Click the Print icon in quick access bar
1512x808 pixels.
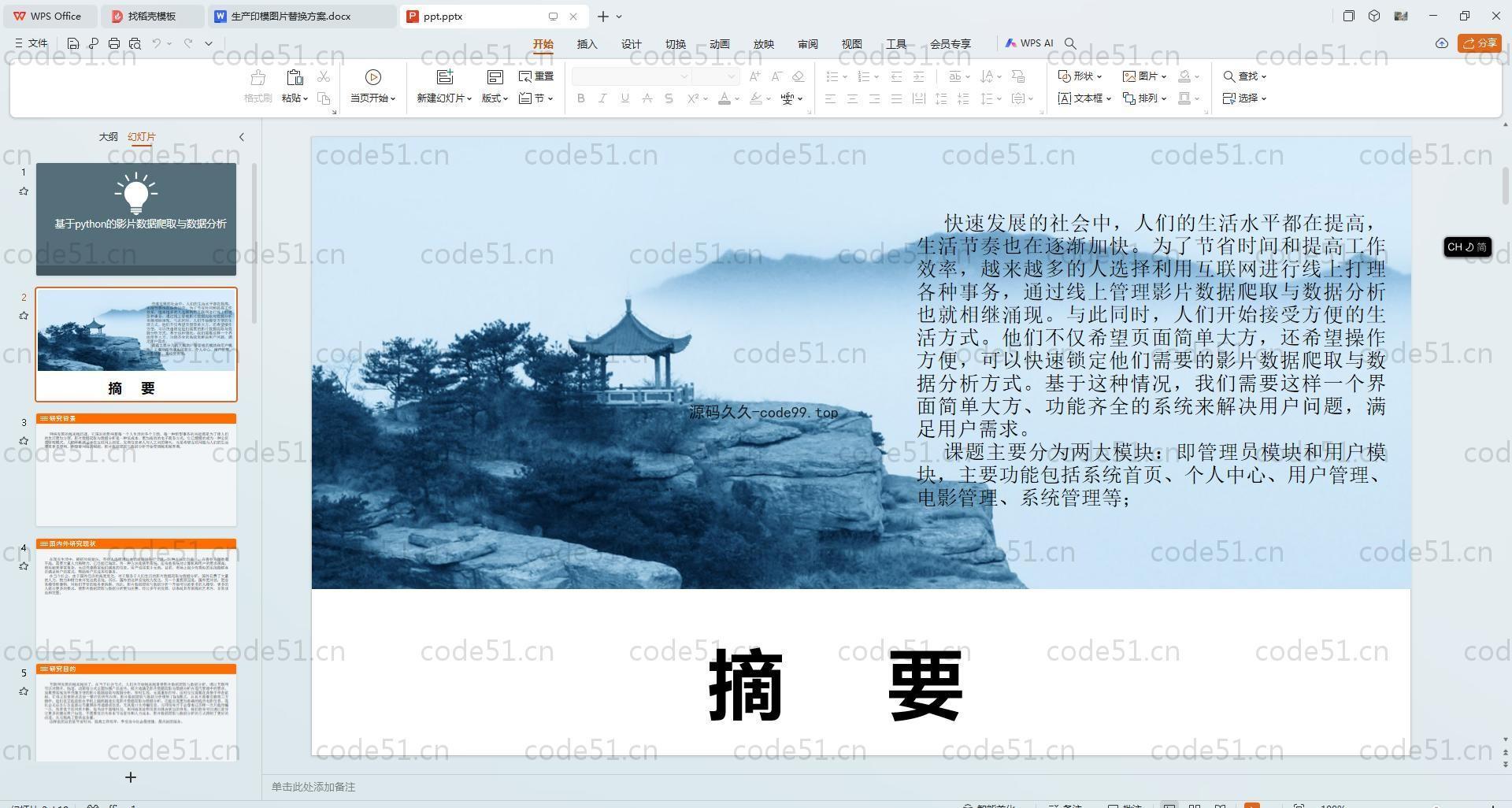click(114, 43)
